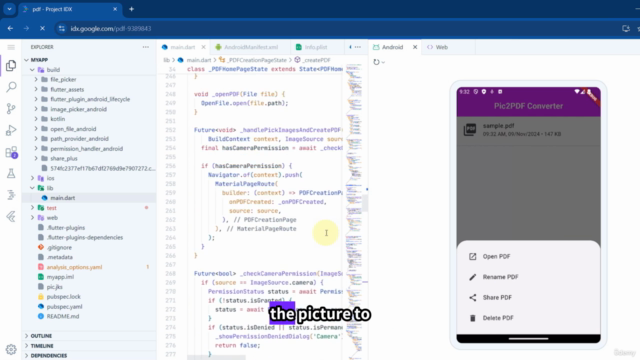Open the reload options dropdown arrow
This screenshot has width=640, height=360.
pos(383,62)
